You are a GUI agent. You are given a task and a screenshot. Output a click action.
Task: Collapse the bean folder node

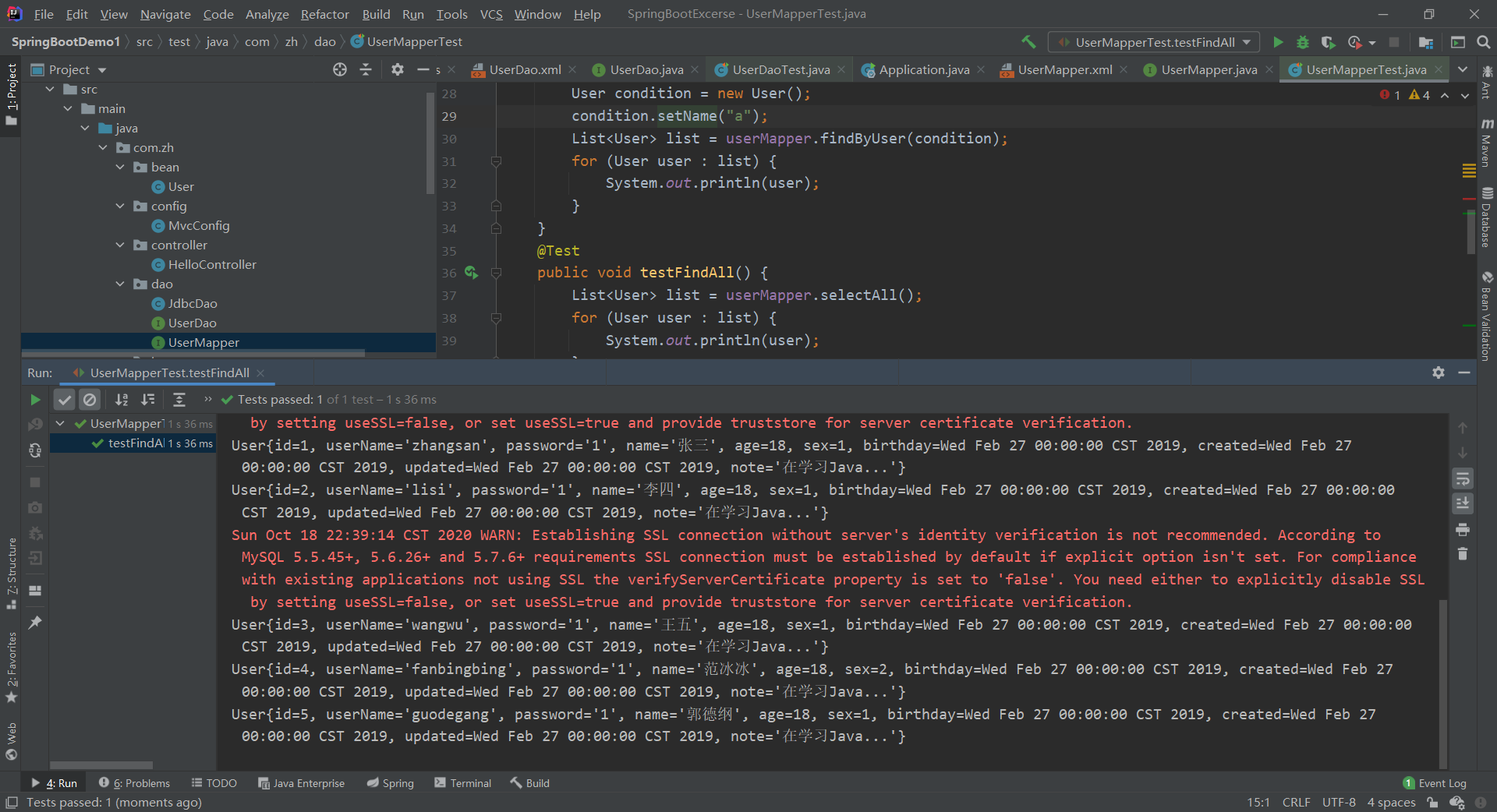coord(120,168)
